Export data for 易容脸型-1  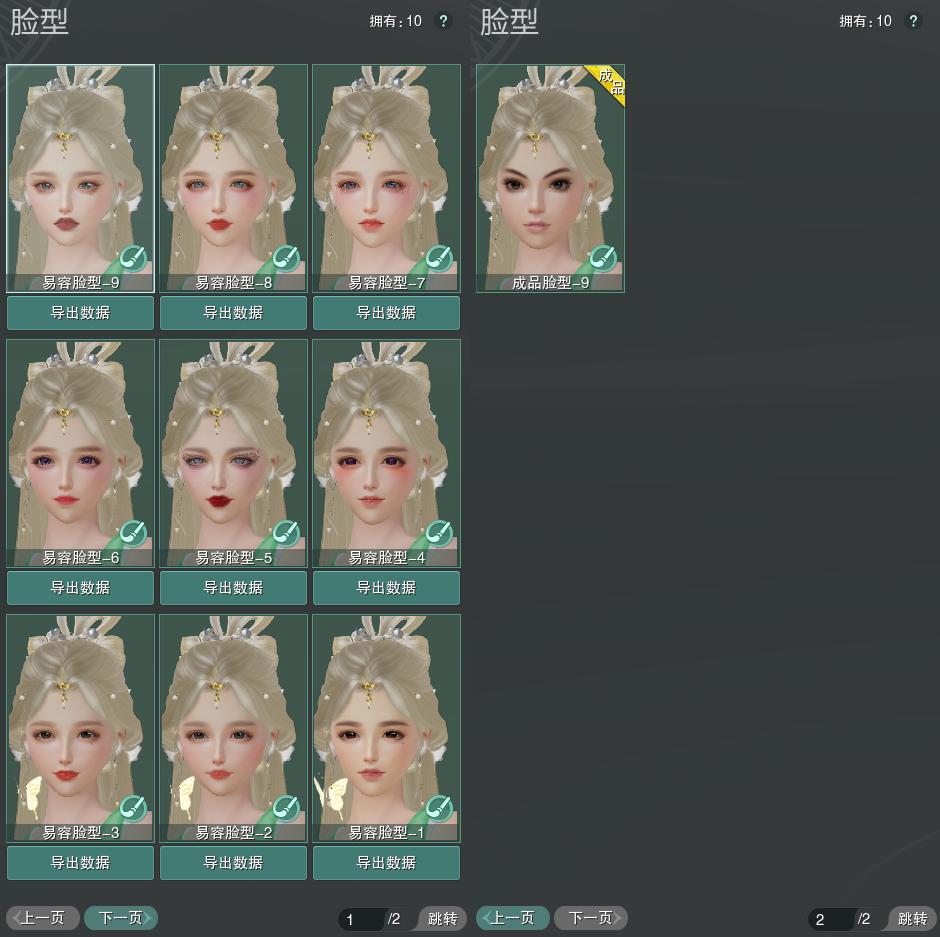pyautogui.click(x=387, y=863)
